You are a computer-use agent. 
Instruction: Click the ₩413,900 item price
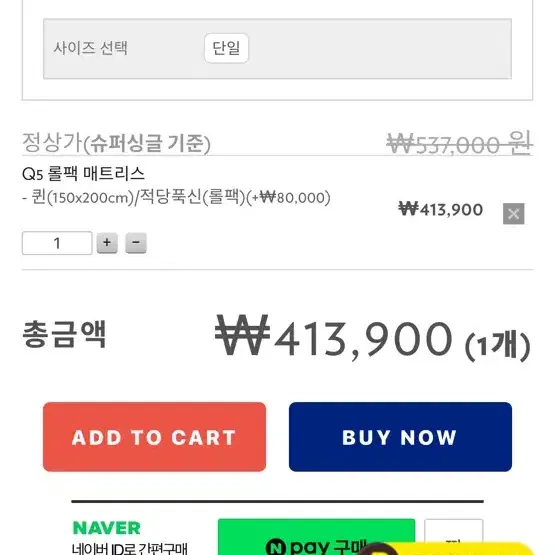tap(441, 209)
